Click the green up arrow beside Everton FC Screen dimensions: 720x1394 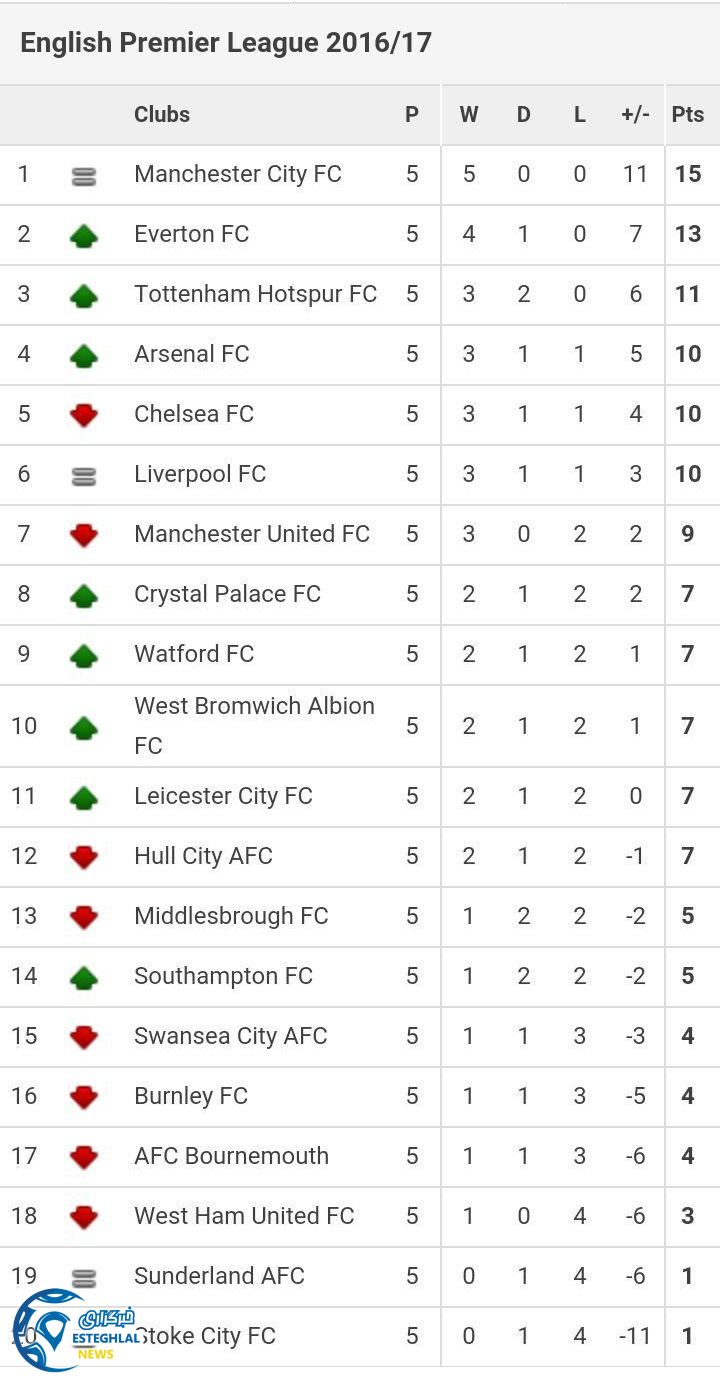[x=84, y=236]
